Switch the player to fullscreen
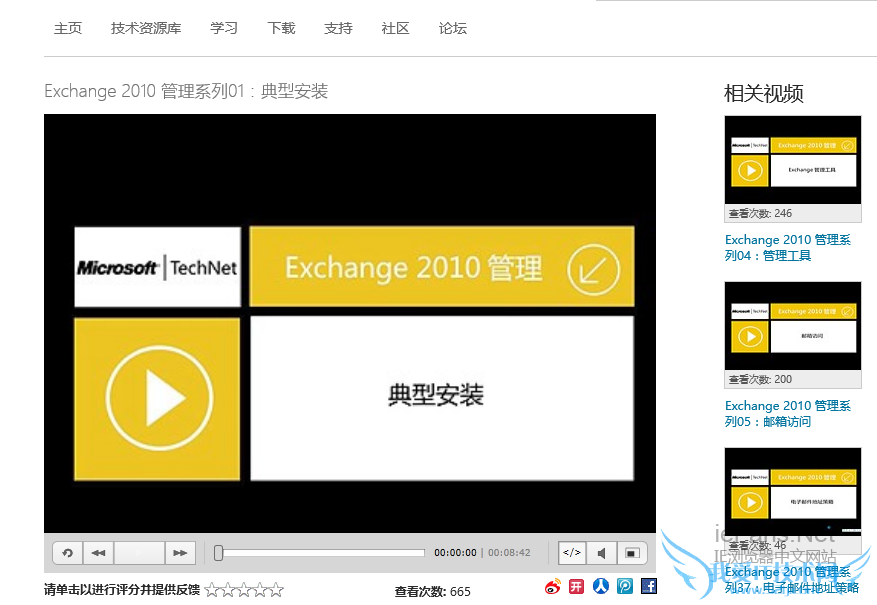 coord(631,552)
